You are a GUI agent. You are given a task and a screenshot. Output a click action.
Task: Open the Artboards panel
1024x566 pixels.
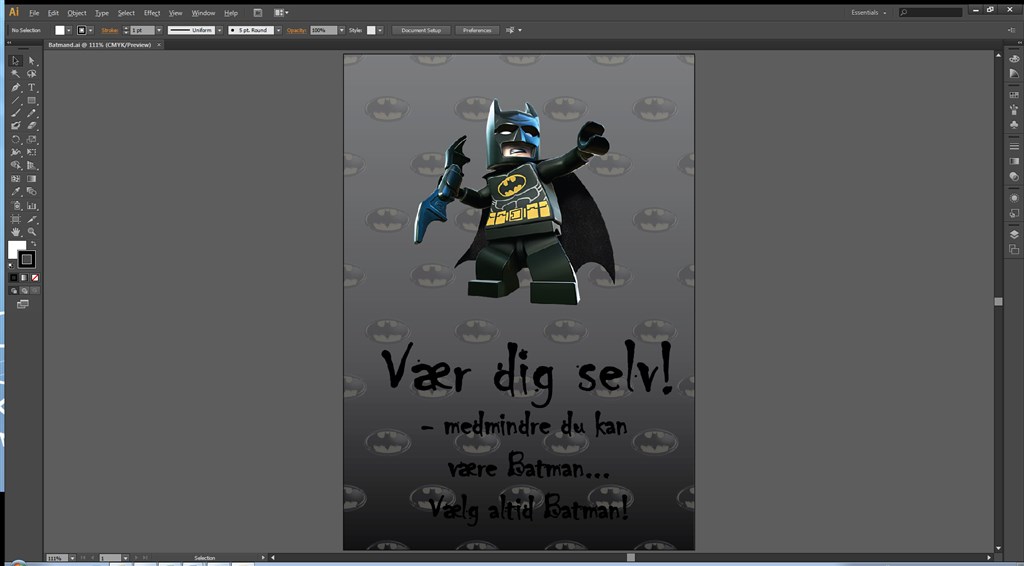[1014, 249]
